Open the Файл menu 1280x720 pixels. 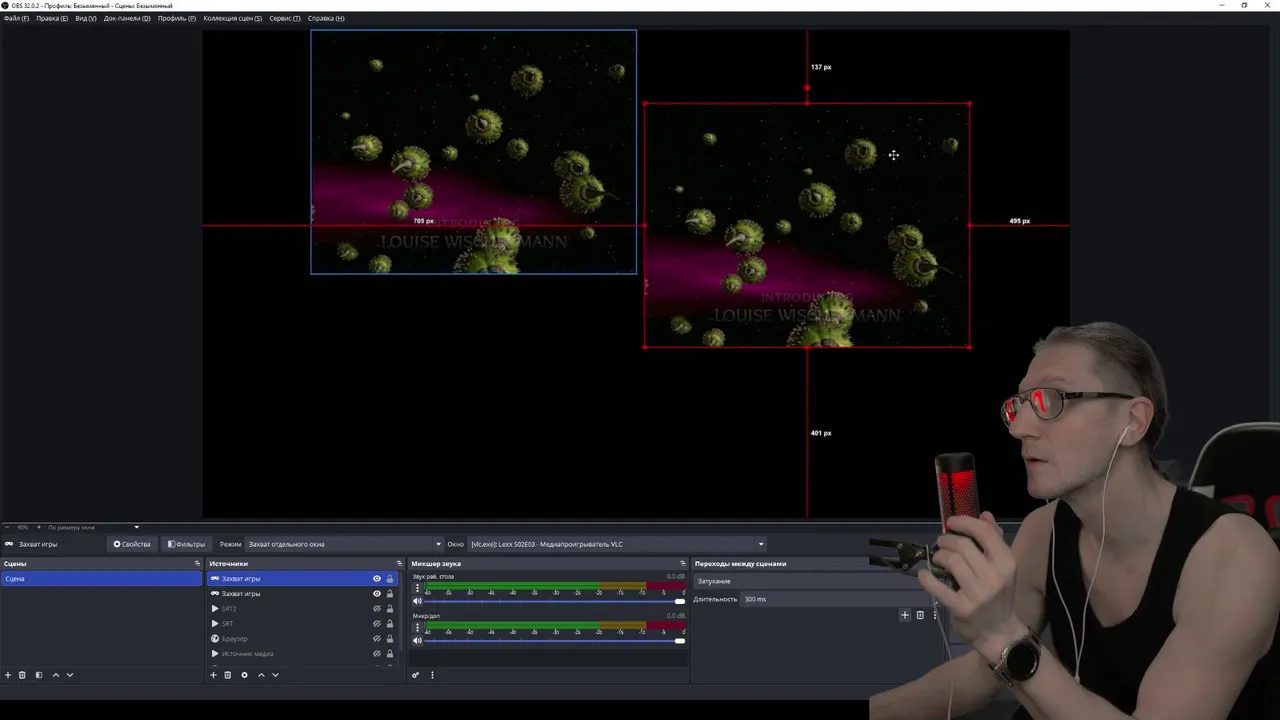tap(16, 18)
